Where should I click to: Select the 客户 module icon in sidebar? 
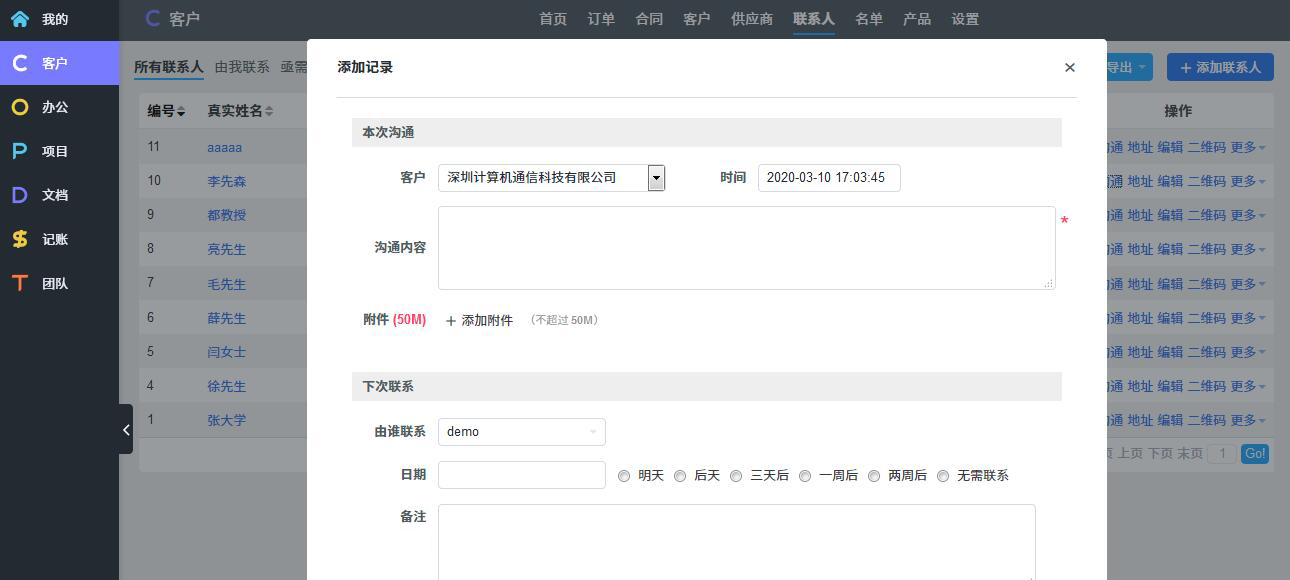click(x=20, y=63)
